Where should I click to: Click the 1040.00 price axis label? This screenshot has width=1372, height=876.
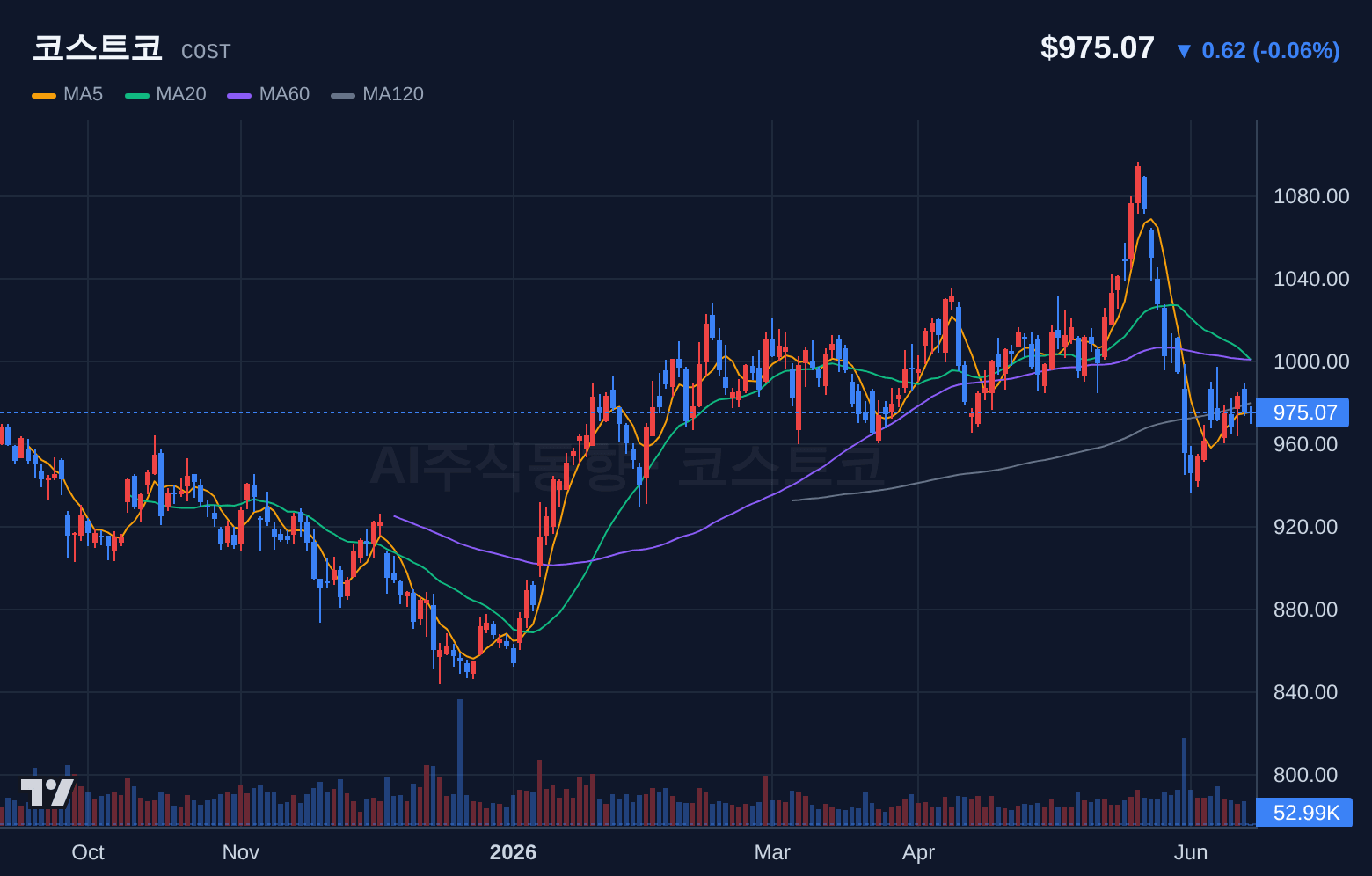point(1311,279)
